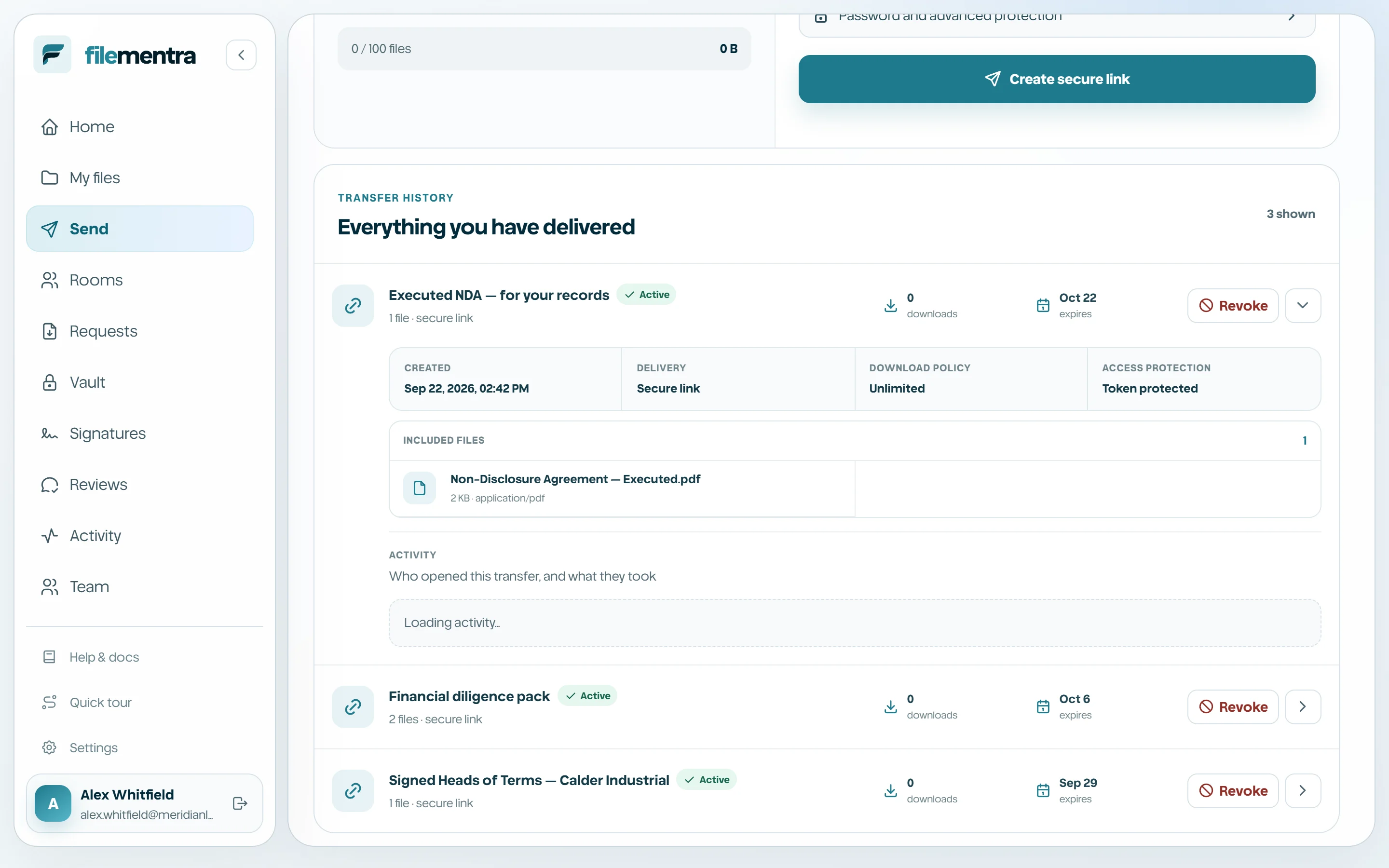Image resolution: width=1389 pixels, height=868 pixels.
Task: Click the 0 / 100 files upload bar
Action: pyautogui.click(x=544, y=49)
